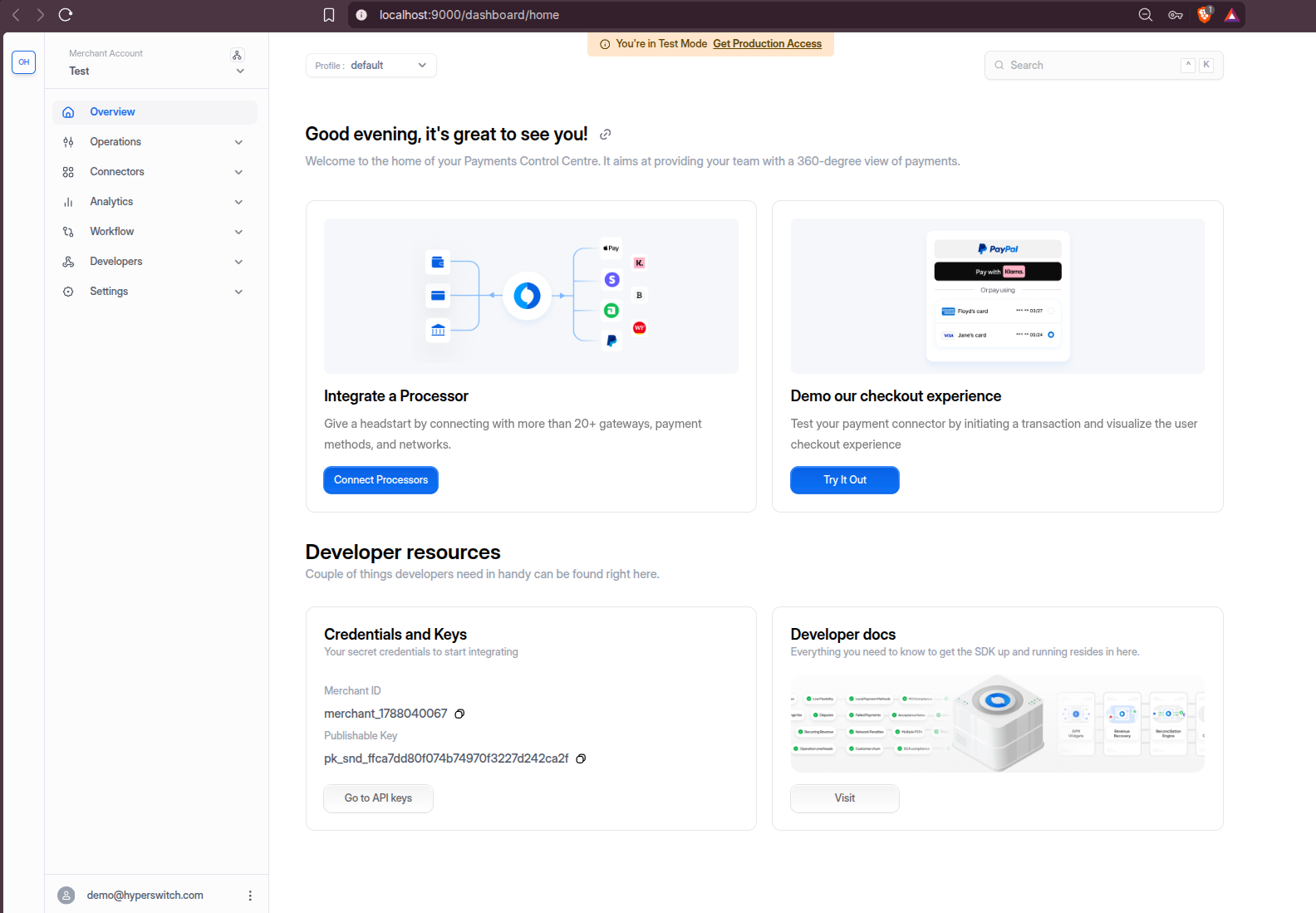Image resolution: width=1316 pixels, height=913 pixels.
Task: Open the Brave Shields icon
Action: tap(1204, 15)
